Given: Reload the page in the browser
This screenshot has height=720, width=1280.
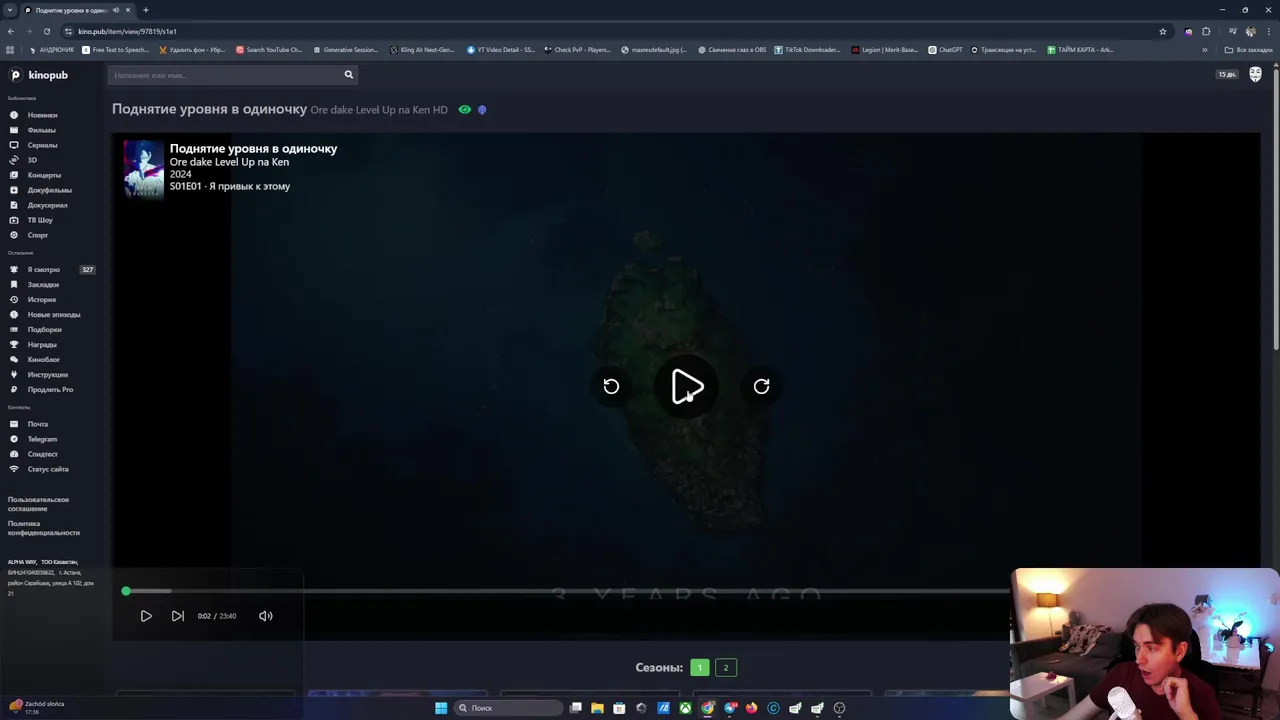Looking at the screenshot, I should [47, 31].
